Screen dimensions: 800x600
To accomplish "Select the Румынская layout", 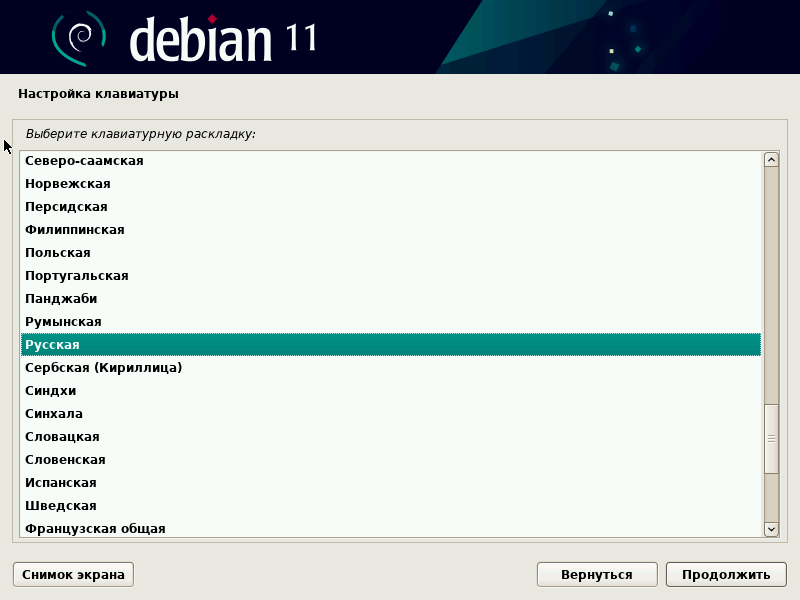I will (100, 321).
